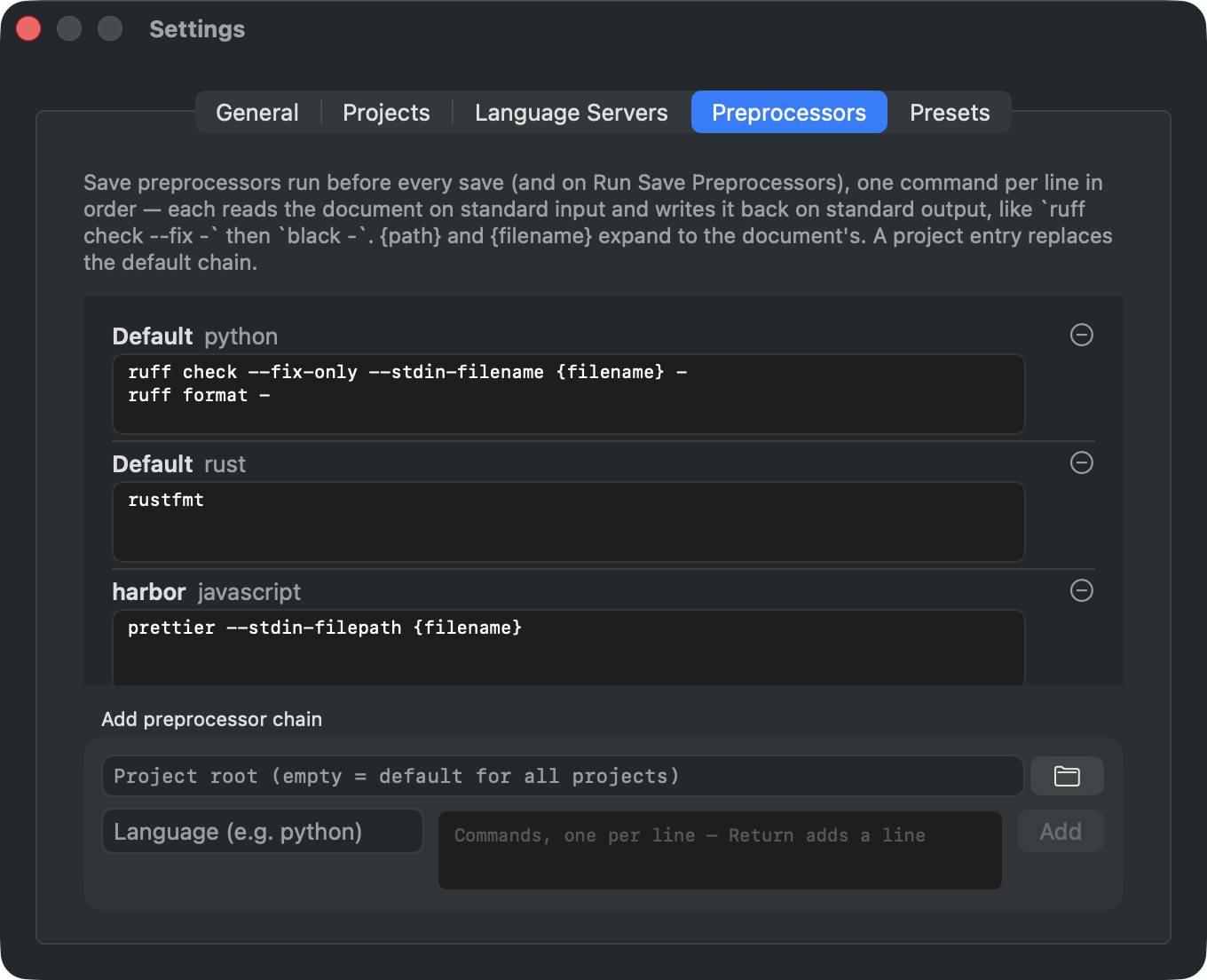Switch to the General tab
The image size is (1207, 980).
(x=257, y=113)
